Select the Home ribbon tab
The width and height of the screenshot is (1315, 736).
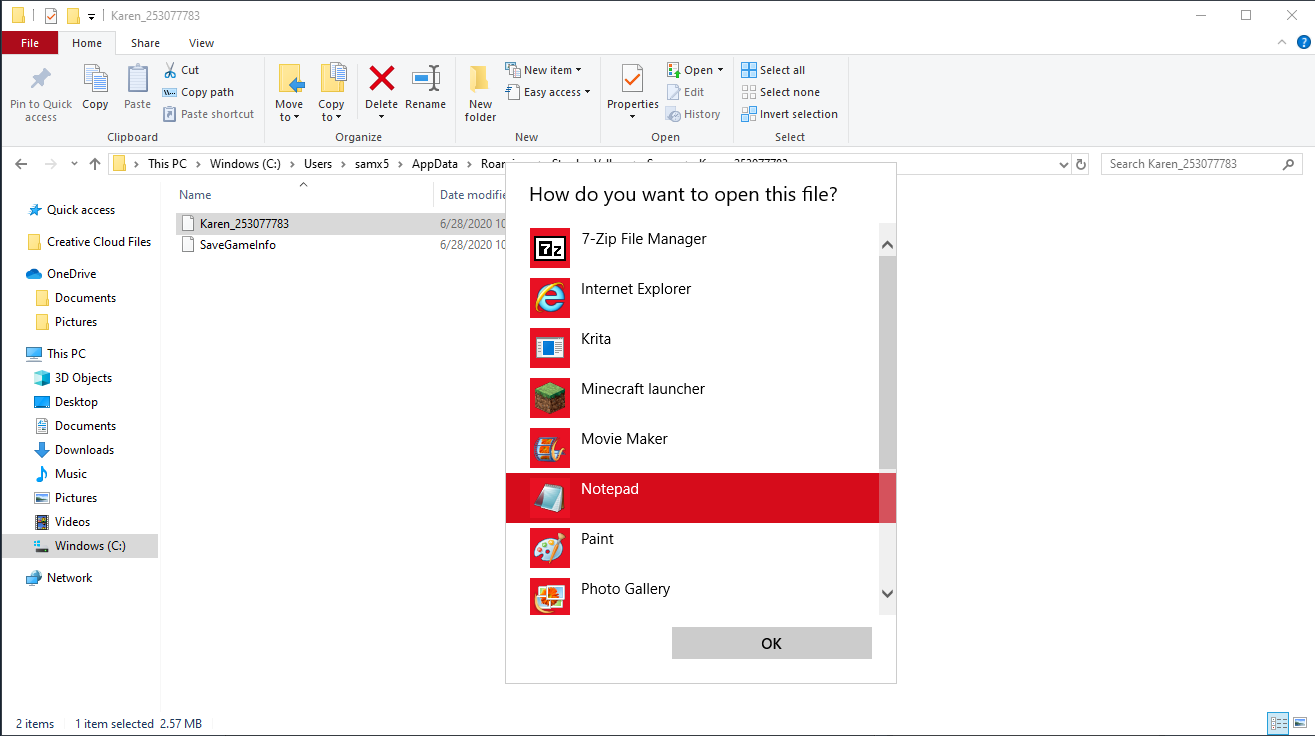click(87, 43)
